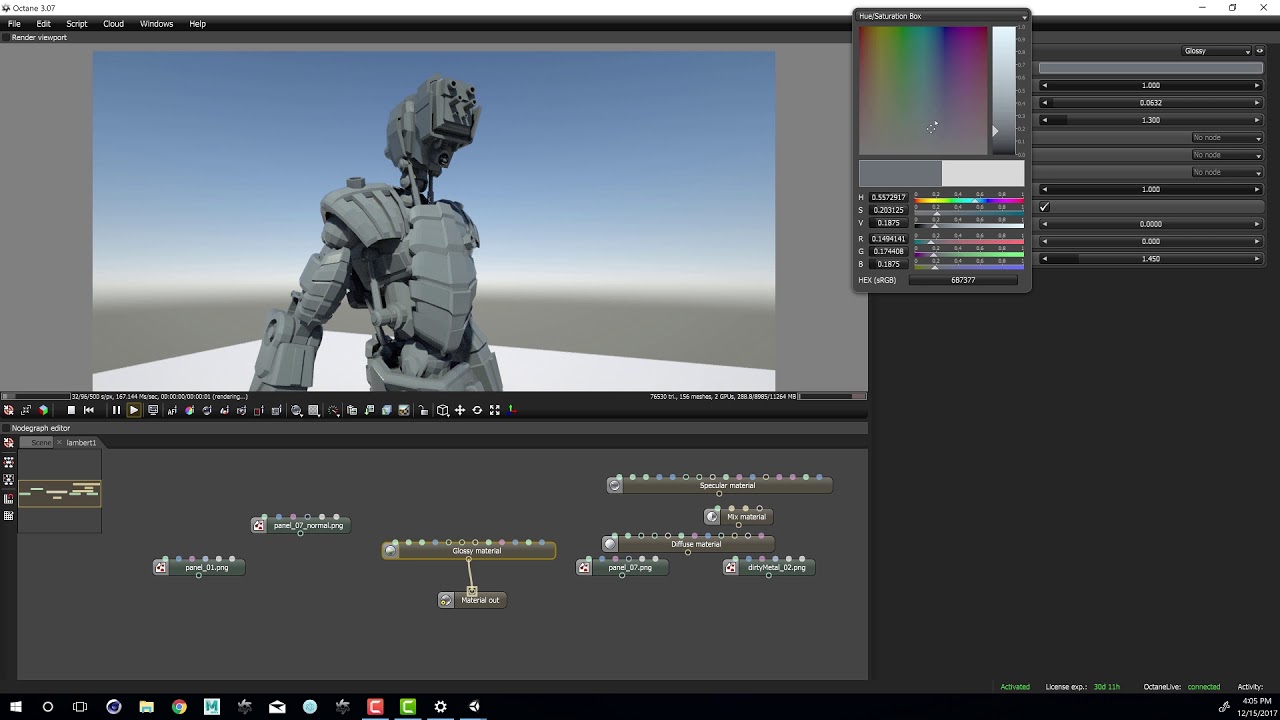Click the wireframe cube icon

pos(443,410)
